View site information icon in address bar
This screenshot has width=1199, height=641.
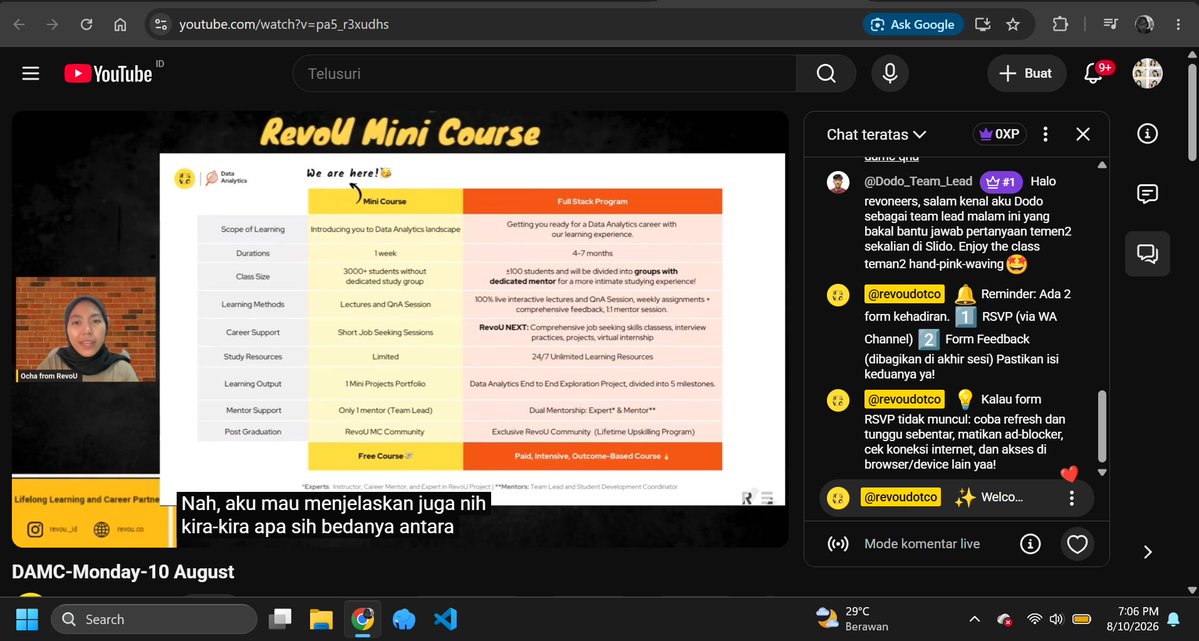(161, 24)
